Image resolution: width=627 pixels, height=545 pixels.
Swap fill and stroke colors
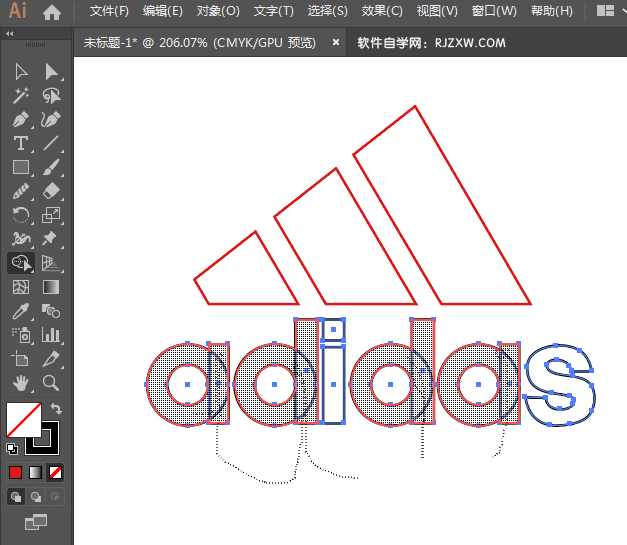coord(56,409)
